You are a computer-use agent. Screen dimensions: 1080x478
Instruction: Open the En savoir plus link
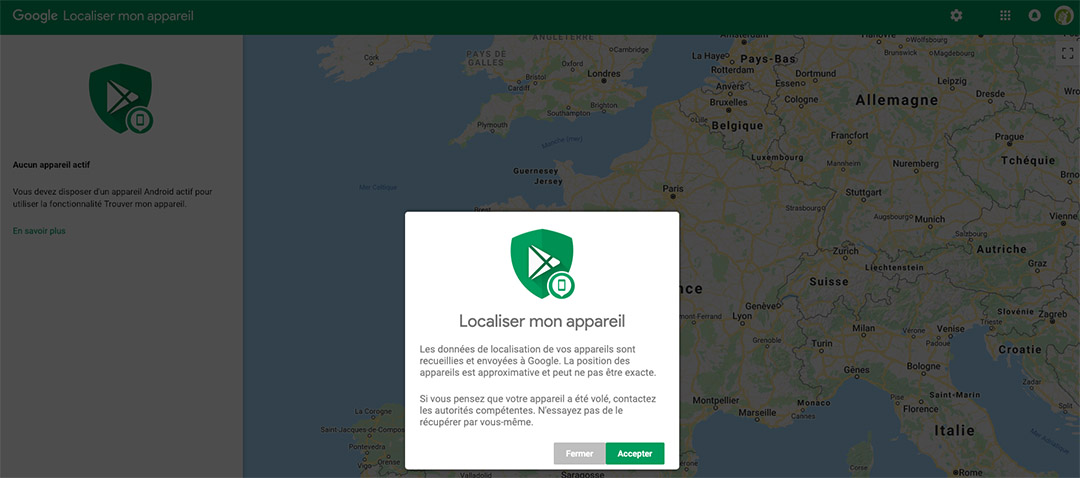point(39,231)
